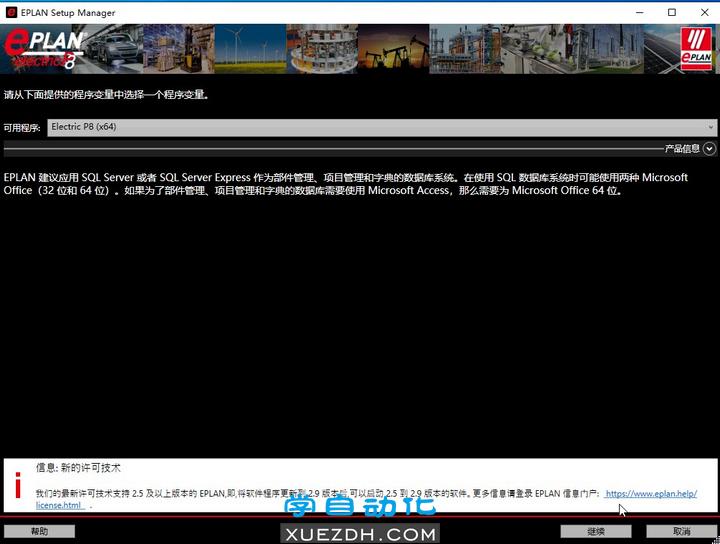The width and height of the screenshot is (720, 544).
Task: Open the 可用程序 Electric P8 (x64) dropdown
Action: point(382,127)
